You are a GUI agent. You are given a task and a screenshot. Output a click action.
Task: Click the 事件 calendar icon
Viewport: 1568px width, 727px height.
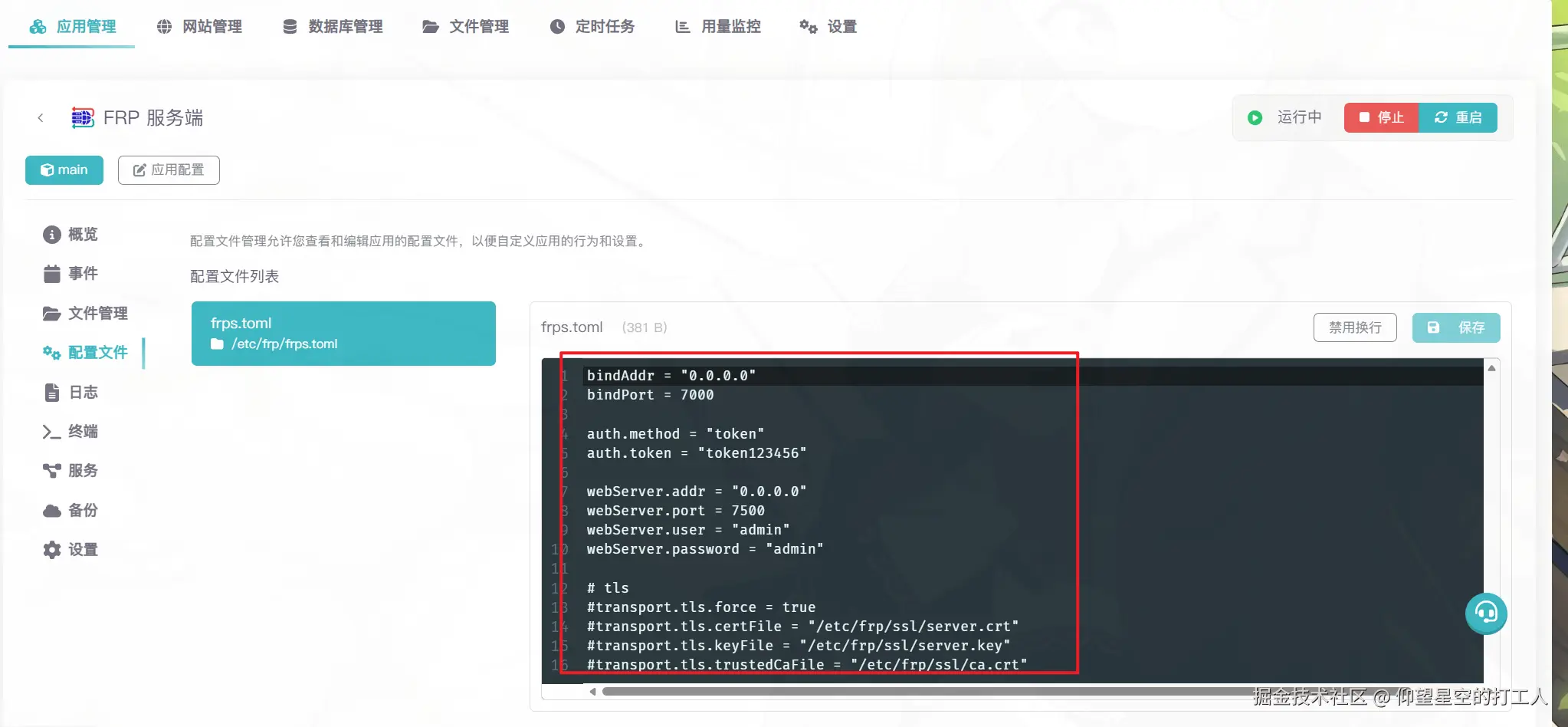click(x=51, y=274)
